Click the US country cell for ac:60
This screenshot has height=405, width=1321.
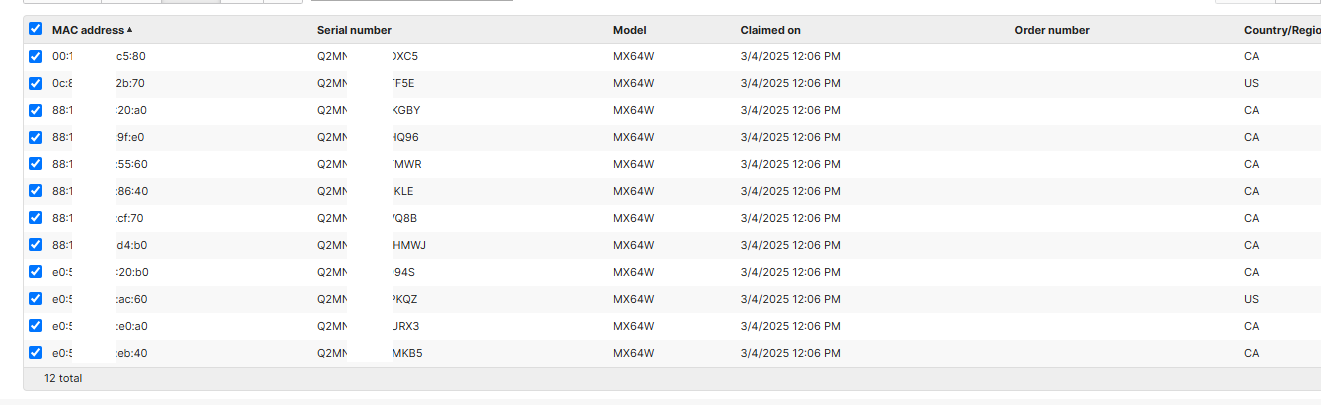pos(1251,300)
